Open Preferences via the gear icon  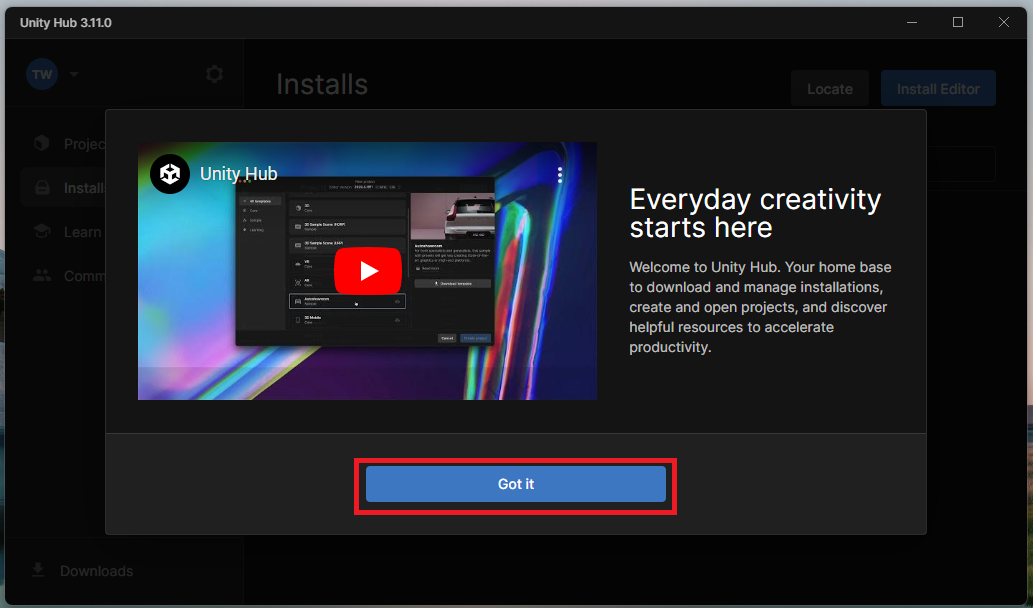214,75
